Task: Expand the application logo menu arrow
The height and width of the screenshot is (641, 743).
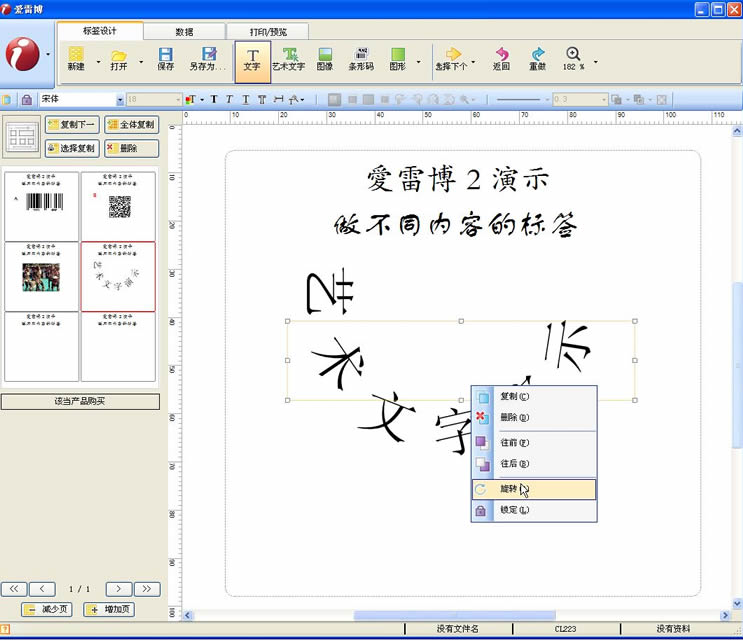Action: click(48, 54)
